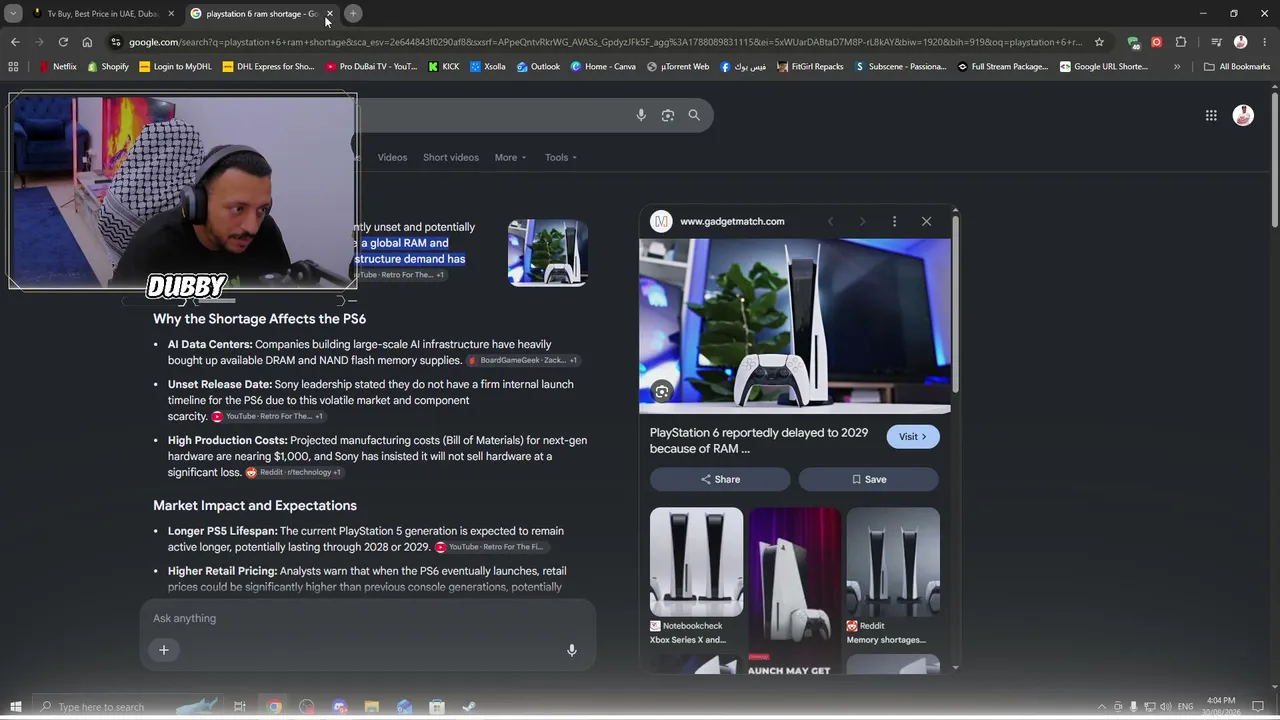This screenshot has height=720, width=1280.
Task: Open the µTorrent Web bookmark
Action: [x=678, y=67]
